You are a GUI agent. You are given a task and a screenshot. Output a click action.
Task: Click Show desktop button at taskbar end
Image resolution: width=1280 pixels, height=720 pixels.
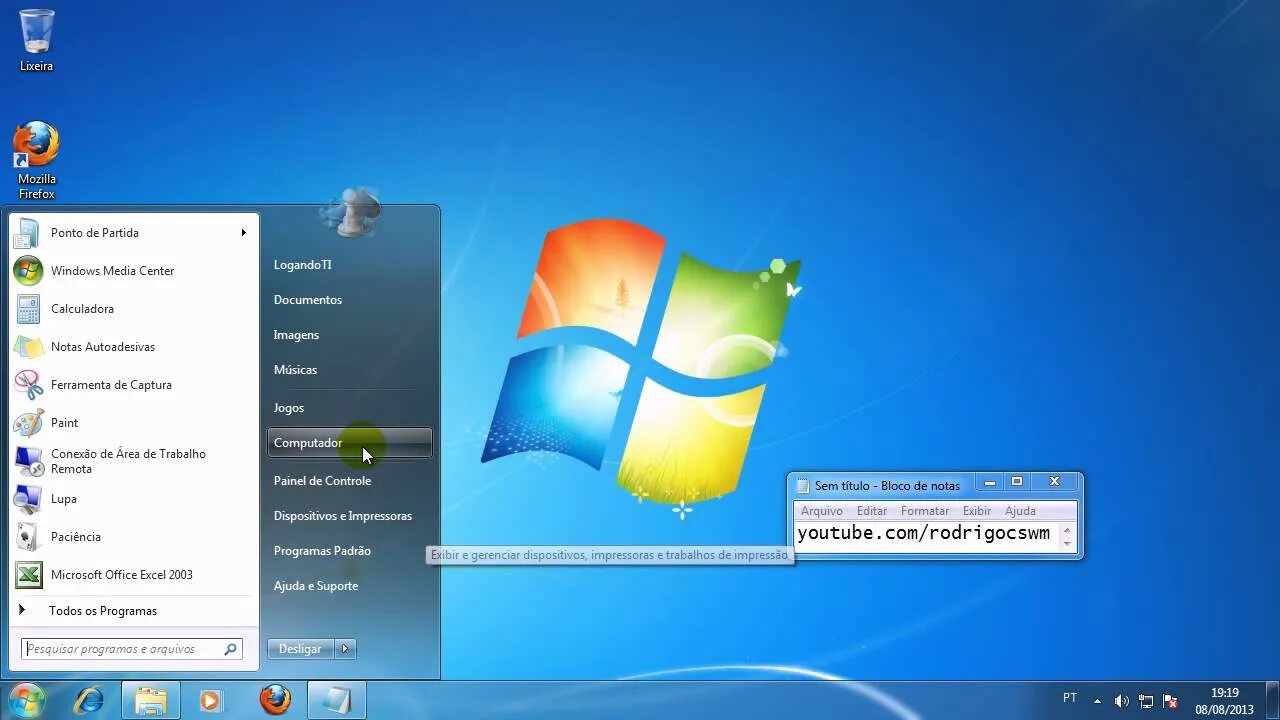click(1272, 701)
